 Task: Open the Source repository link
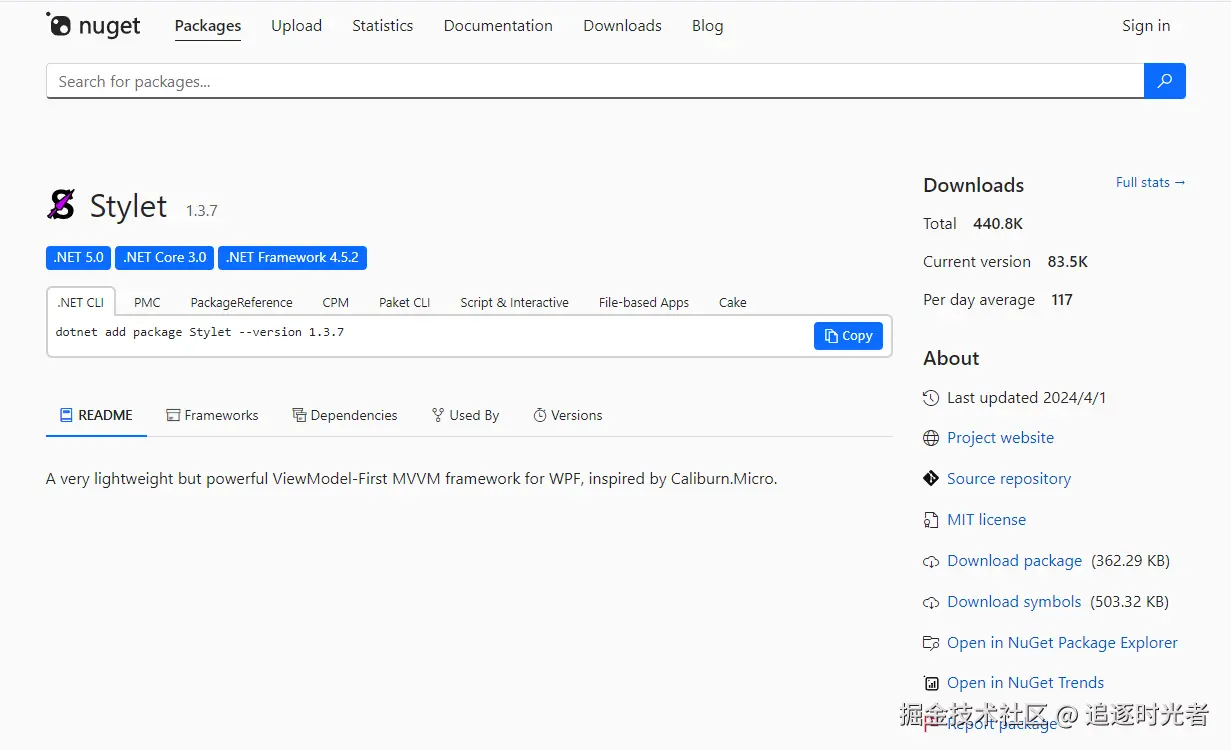1009,479
